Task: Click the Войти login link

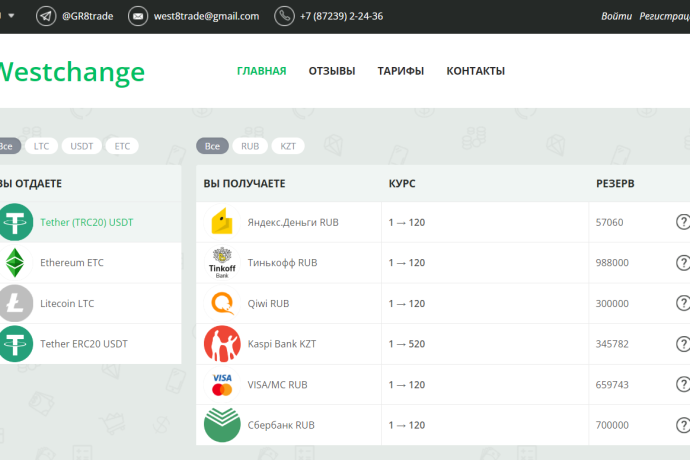Action: (x=616, y=16)
